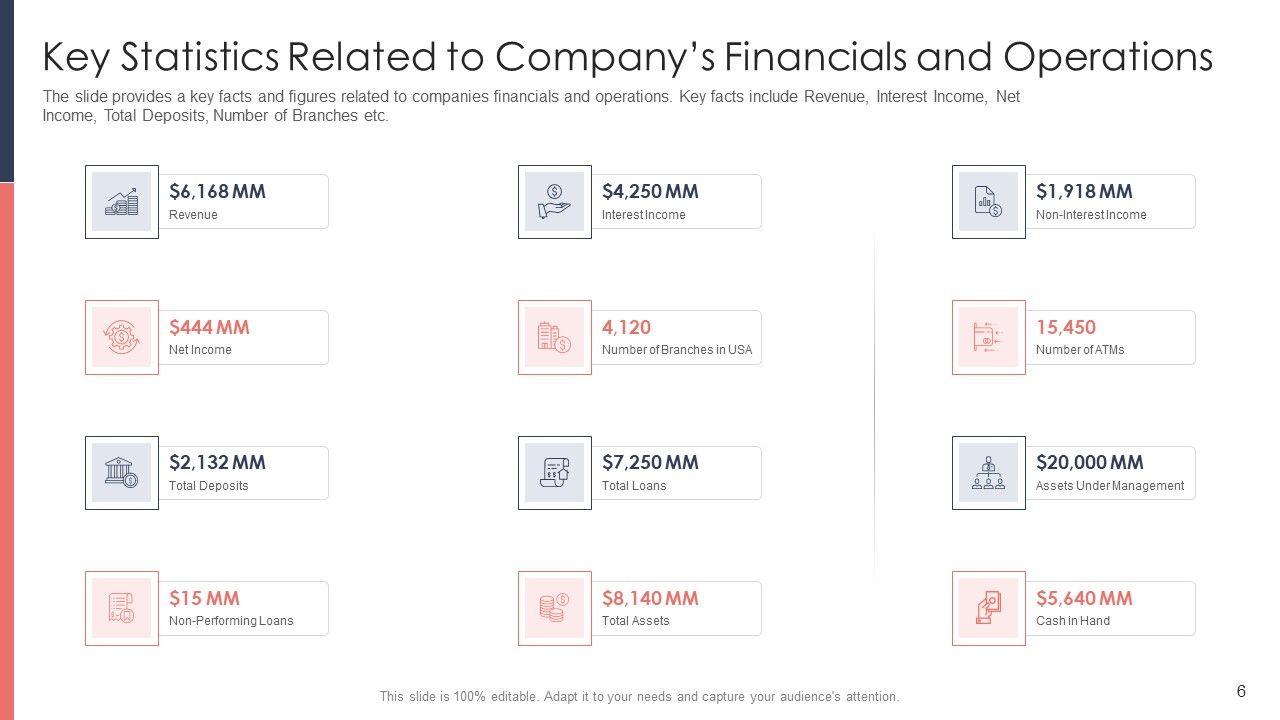Select the $6,168 MM revenue value
The width and height of the screenshot is (1280, 720).
coord(217,191)
